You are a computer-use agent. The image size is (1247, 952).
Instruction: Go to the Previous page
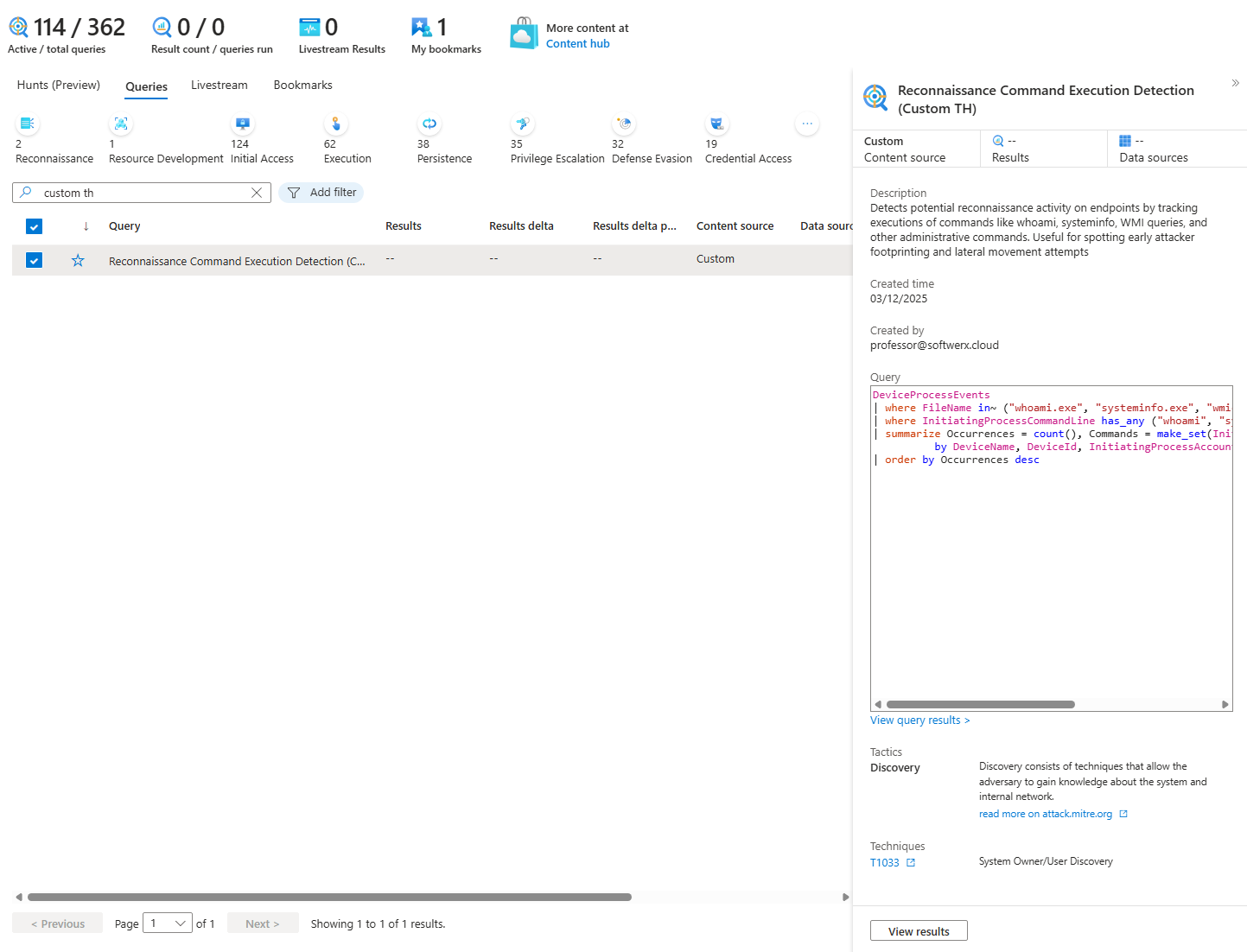click(x=58, y=923)
